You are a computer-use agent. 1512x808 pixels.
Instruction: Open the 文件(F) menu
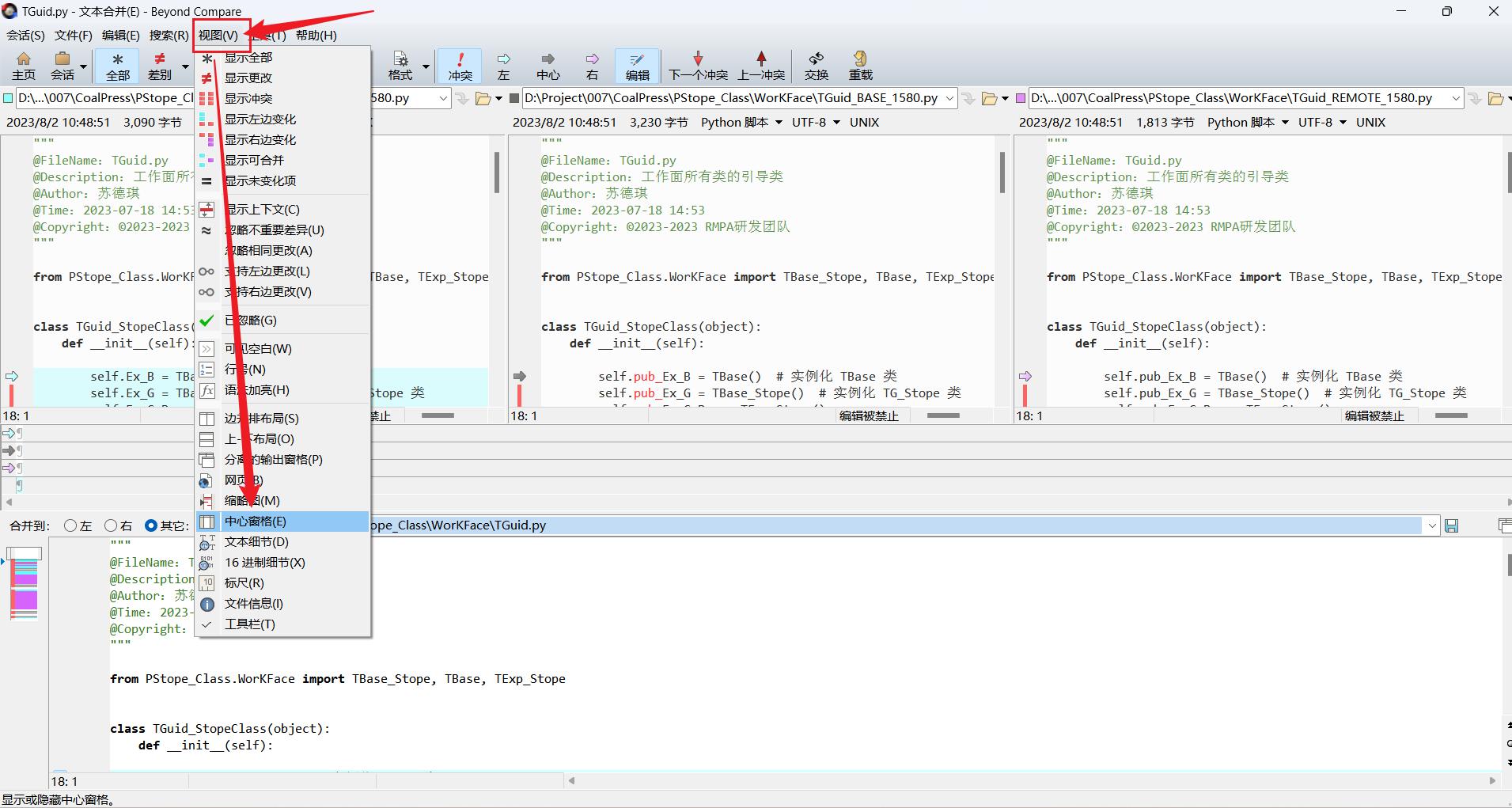(x=73, y=36)
